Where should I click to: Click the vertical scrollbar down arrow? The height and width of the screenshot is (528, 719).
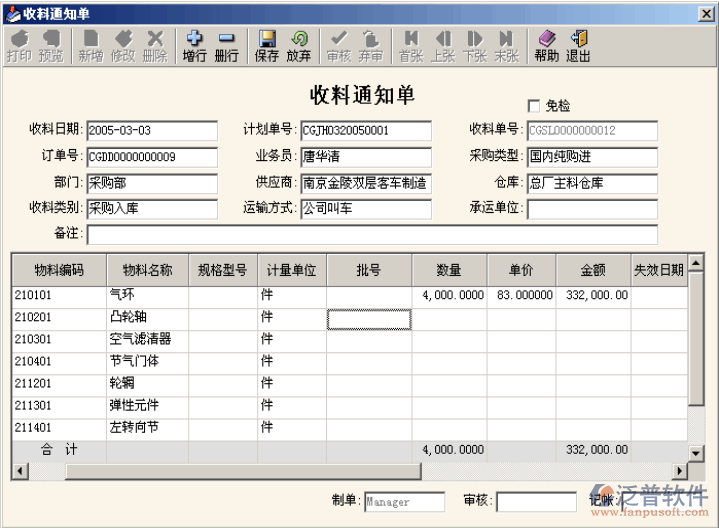point(696,454)
